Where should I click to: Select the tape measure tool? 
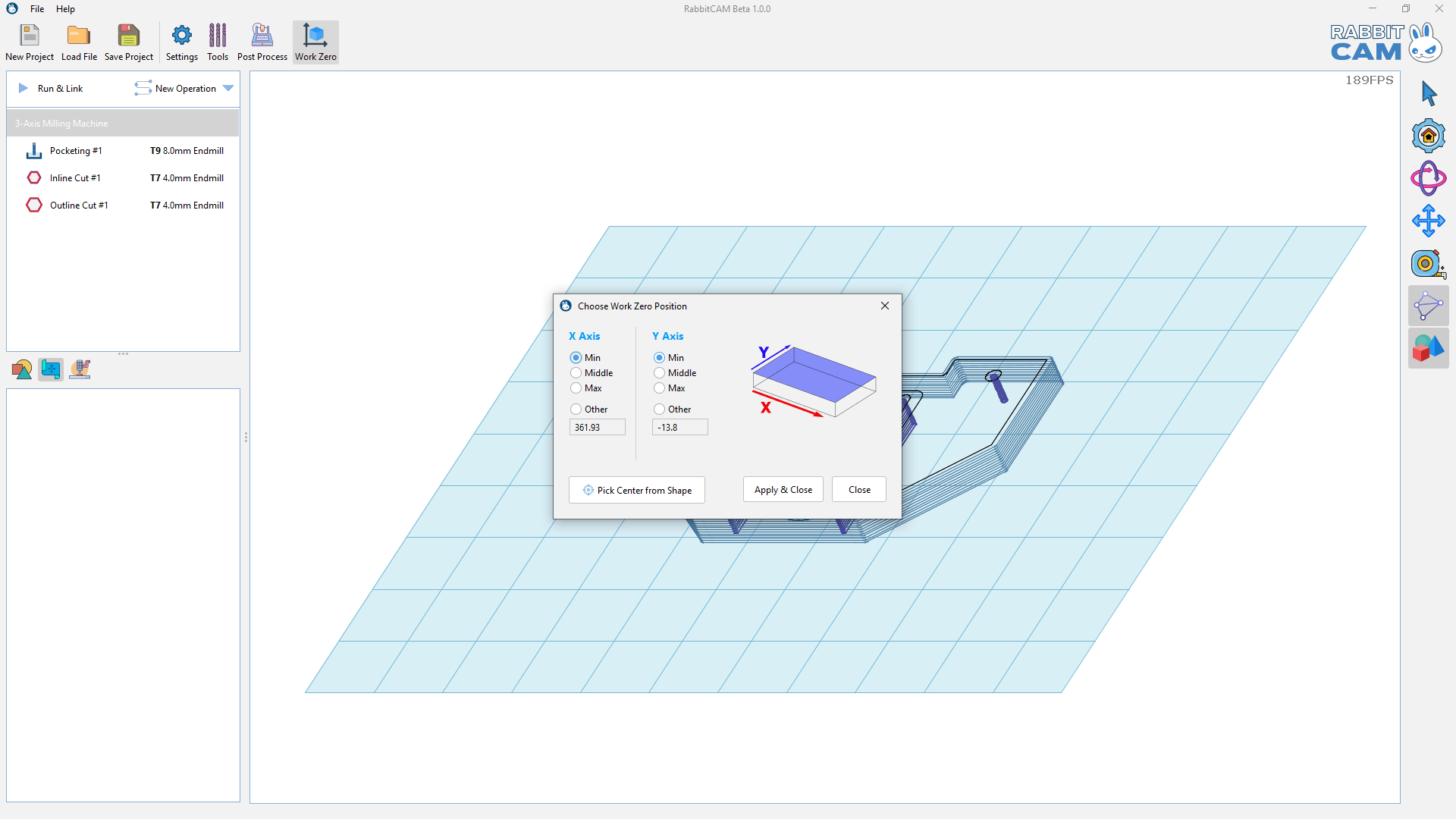[1429, 264]
